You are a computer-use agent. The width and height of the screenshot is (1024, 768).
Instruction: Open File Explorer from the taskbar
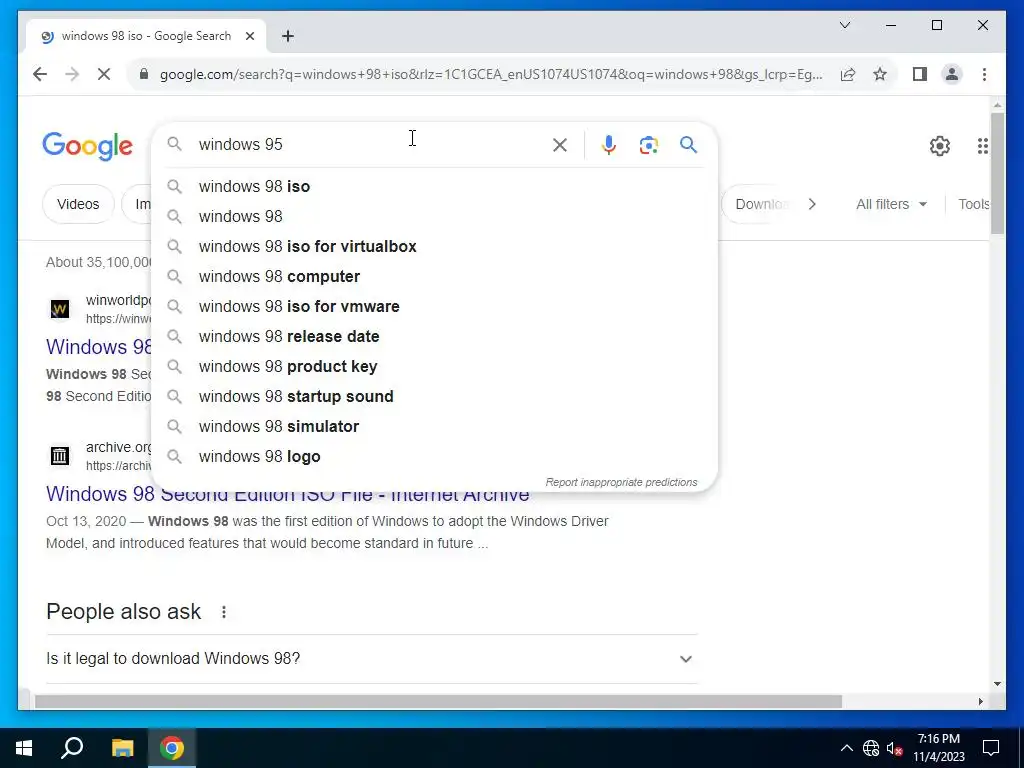point(122,748)
